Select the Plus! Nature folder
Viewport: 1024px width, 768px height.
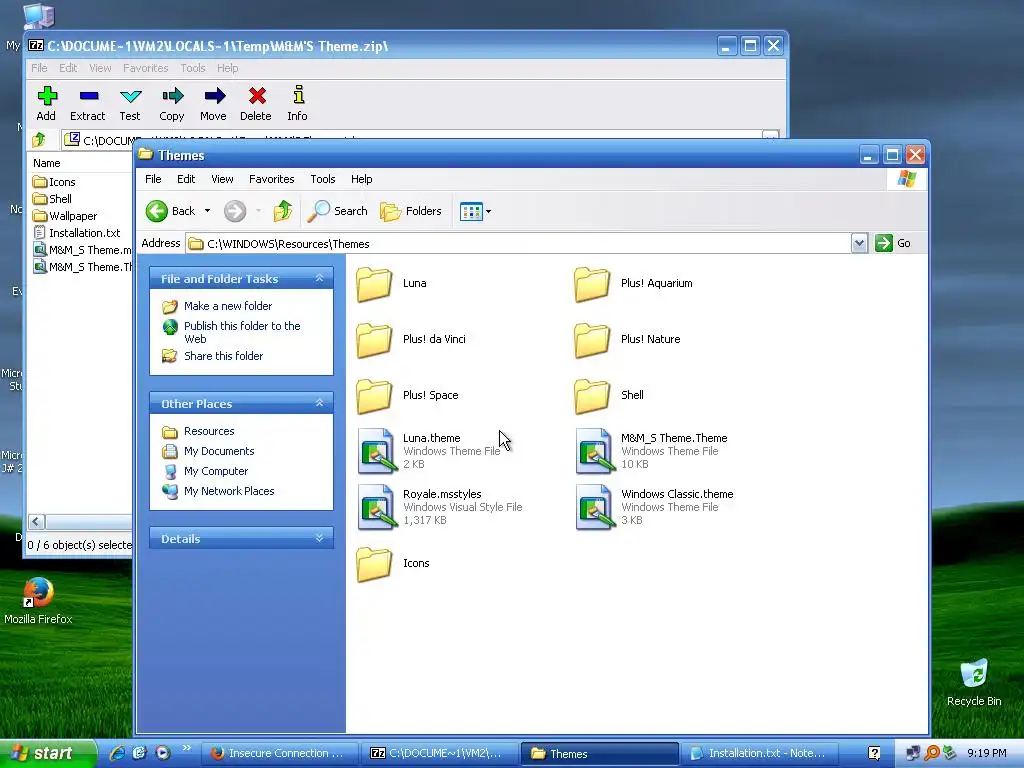pos(628,340)
